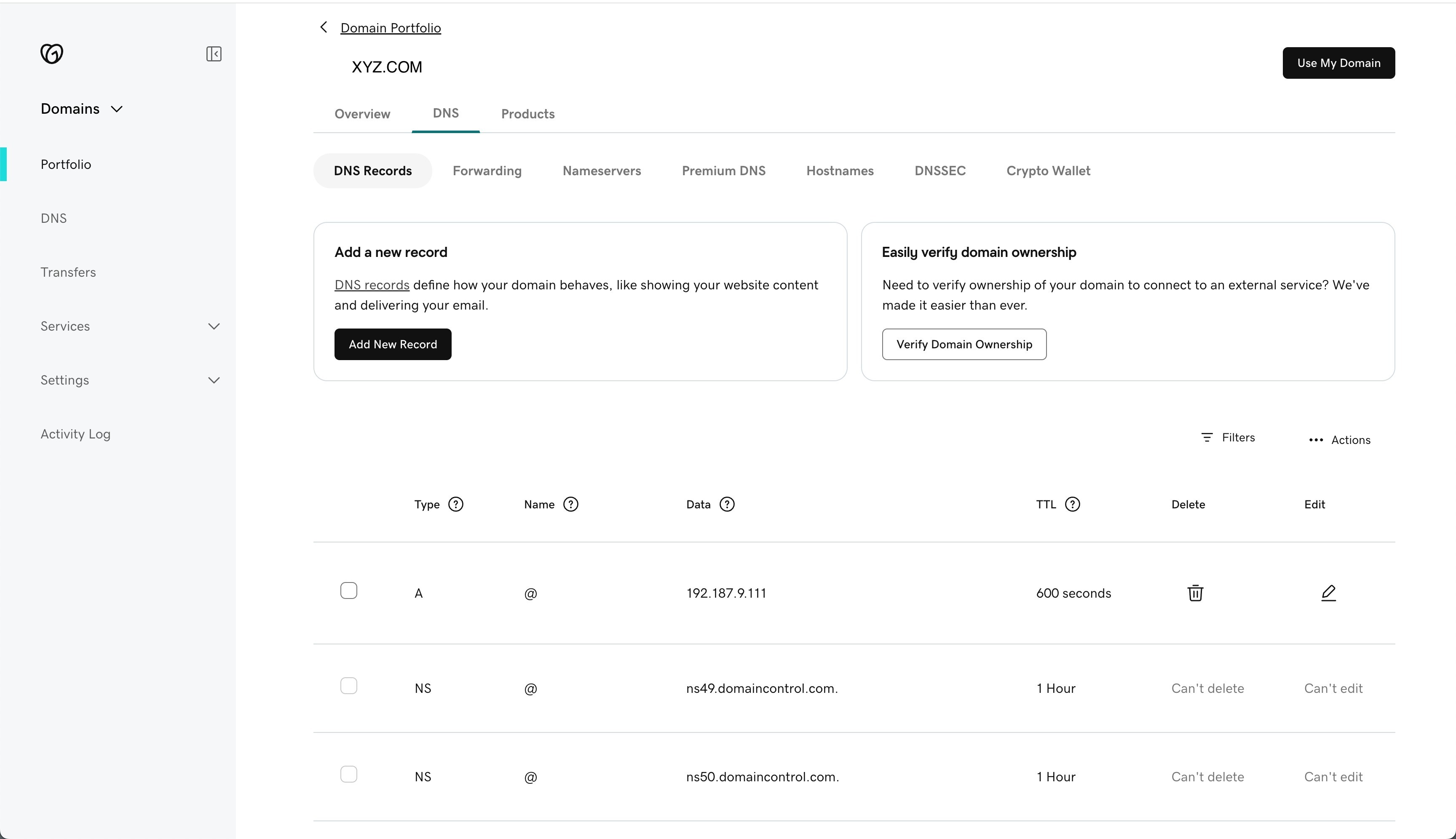
Task: Check the ns49.domaincontrol.com record box
Action: click(349, 686)
